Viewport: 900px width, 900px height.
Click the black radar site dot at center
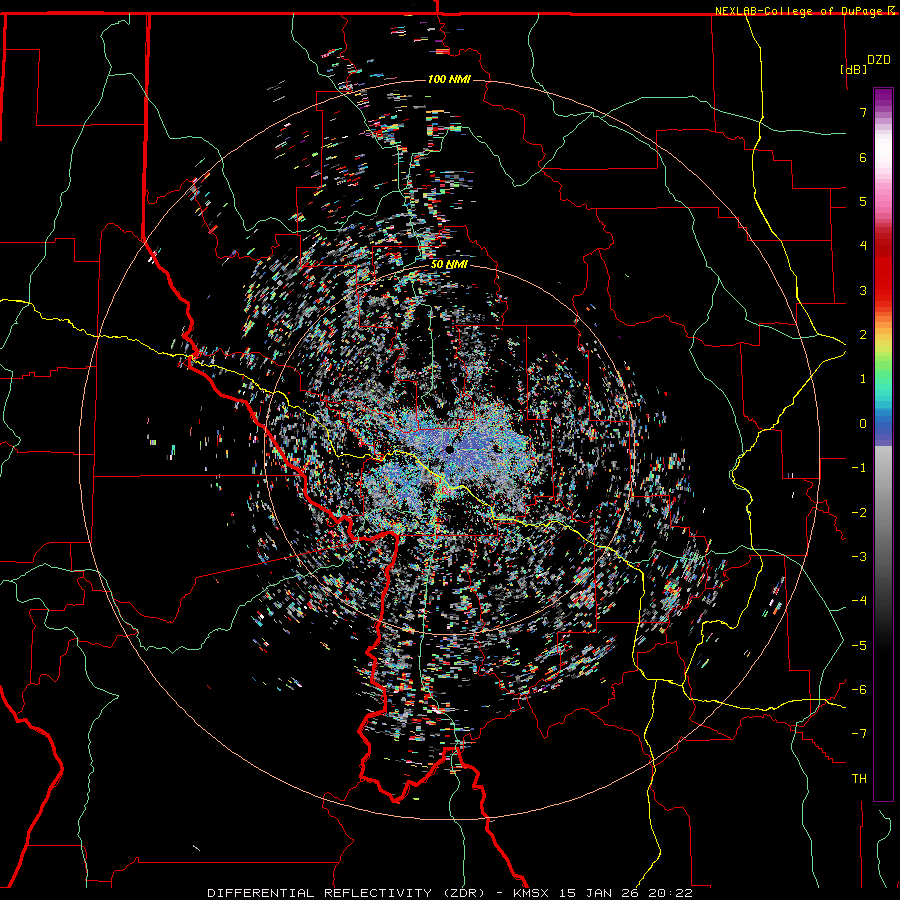(x=449, y=449)
